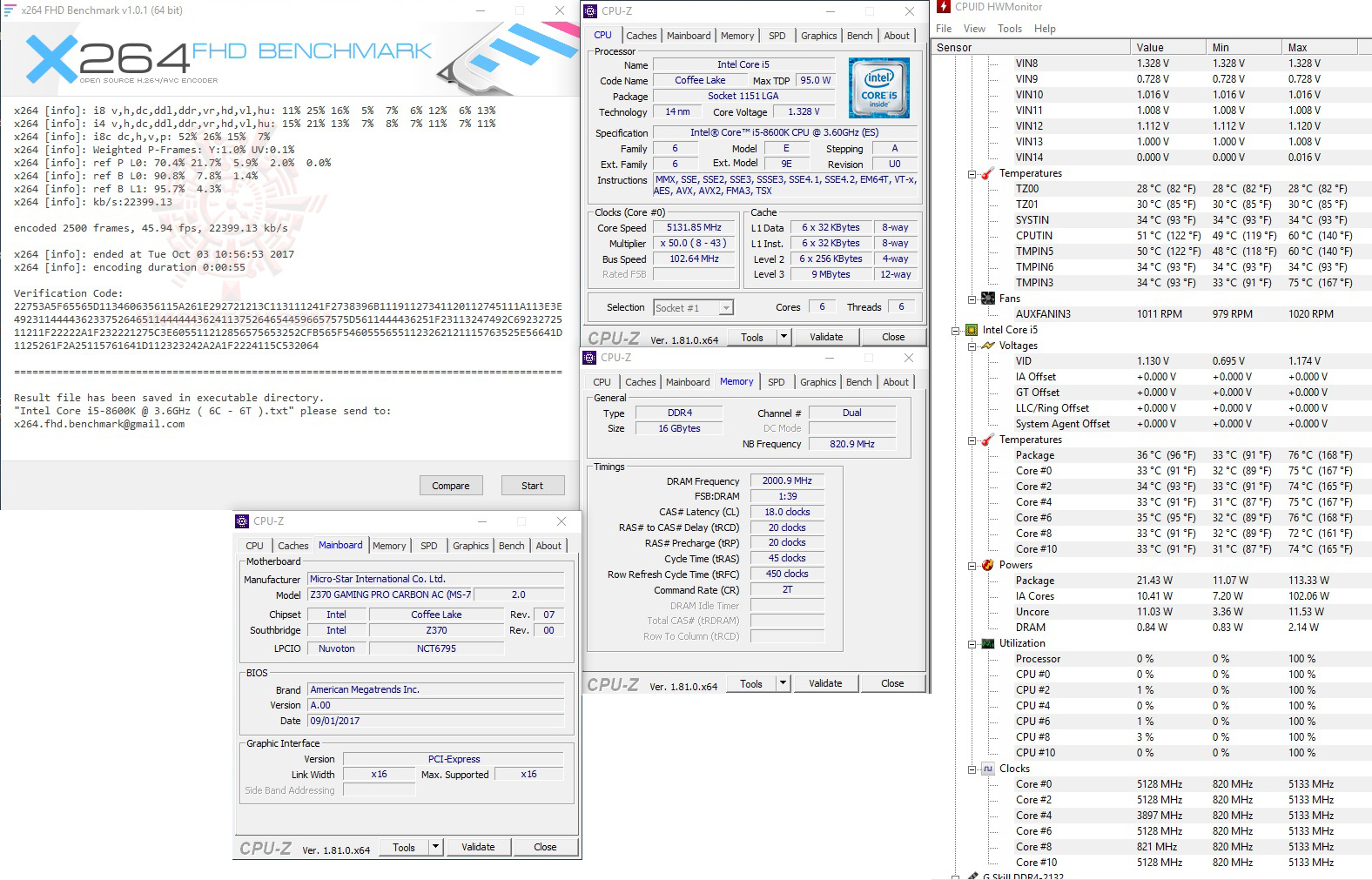The height and width of the screenshot is (880, 1372).
Task: Click the Intel Core i5 chip icon in HWMonitor
Action: (x=972, y=330)
